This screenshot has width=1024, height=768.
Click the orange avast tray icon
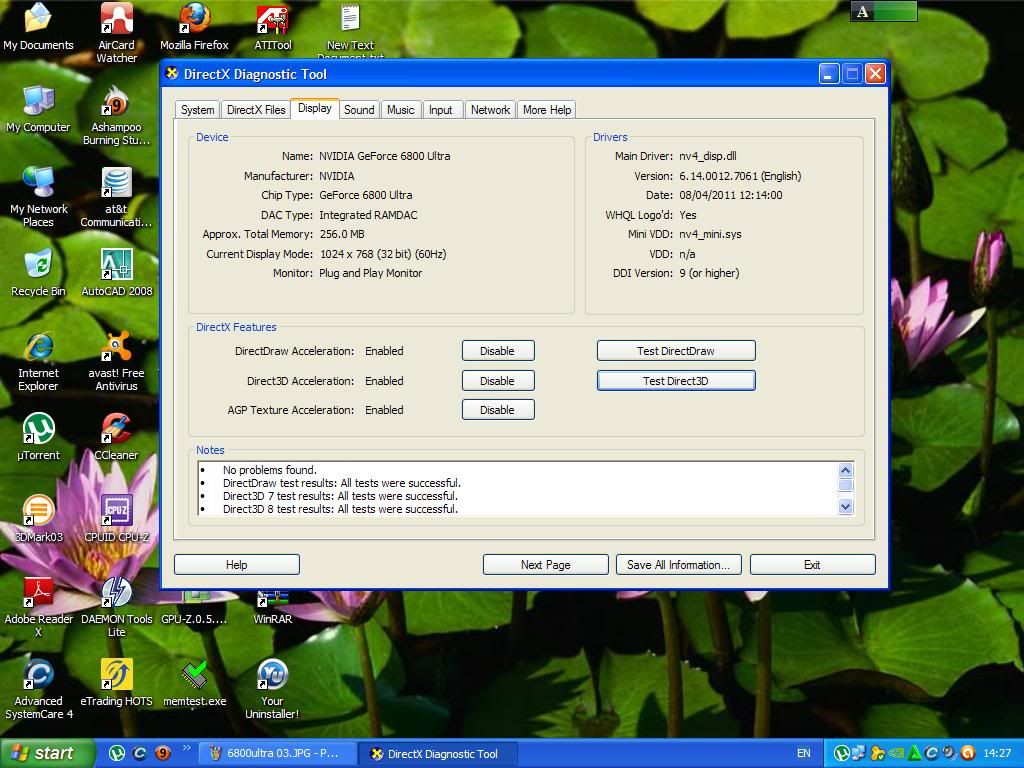[x=968, y=753]
